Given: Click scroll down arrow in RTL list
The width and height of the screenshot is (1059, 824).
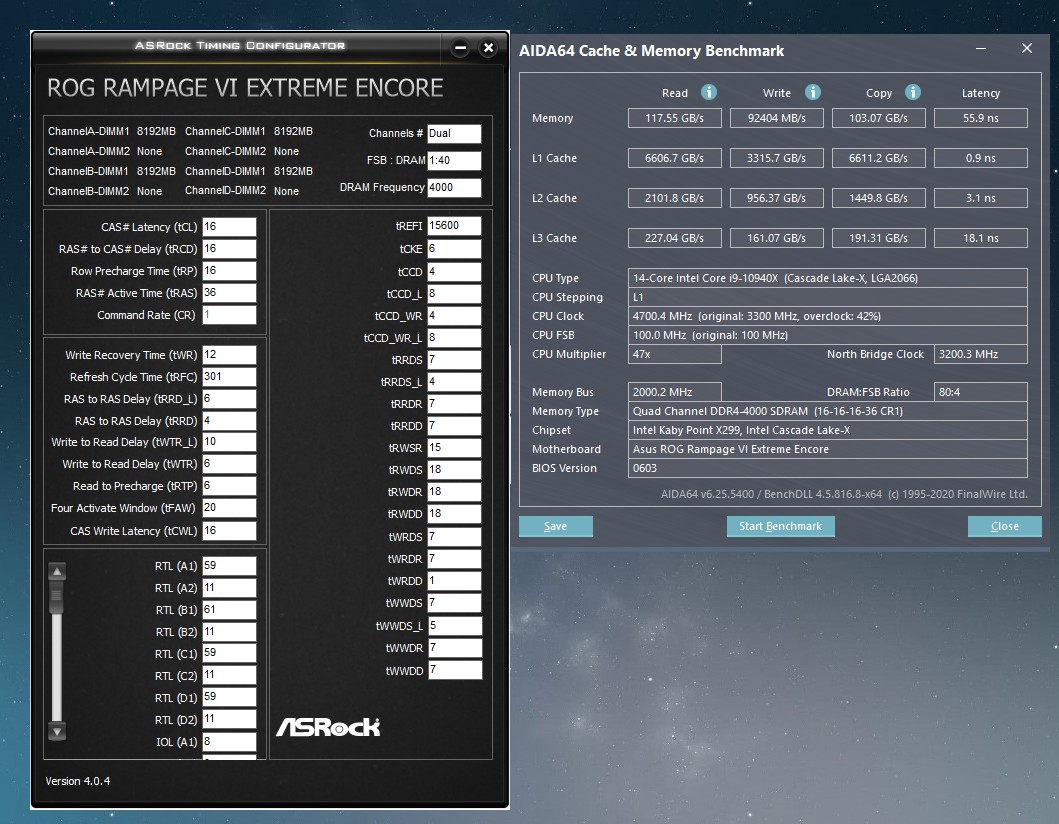Looking at the screenshot, I should coord(57,731).
